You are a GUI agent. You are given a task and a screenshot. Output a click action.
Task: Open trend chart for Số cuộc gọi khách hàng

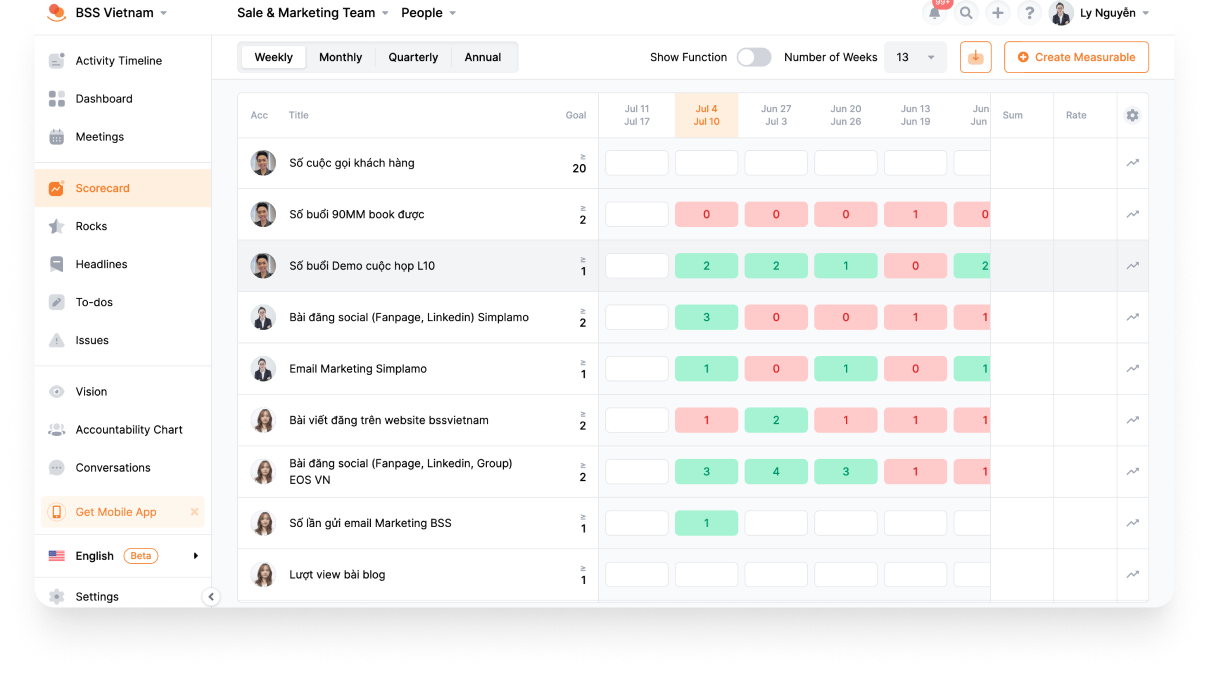tap(1132, 163)
